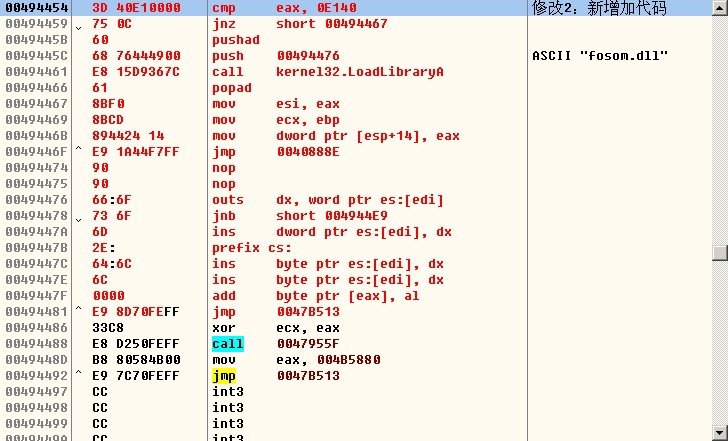Click hex bytes 'B8 80584B00'
This screenshot has width=728, height=441.
(x=136, y=360)
